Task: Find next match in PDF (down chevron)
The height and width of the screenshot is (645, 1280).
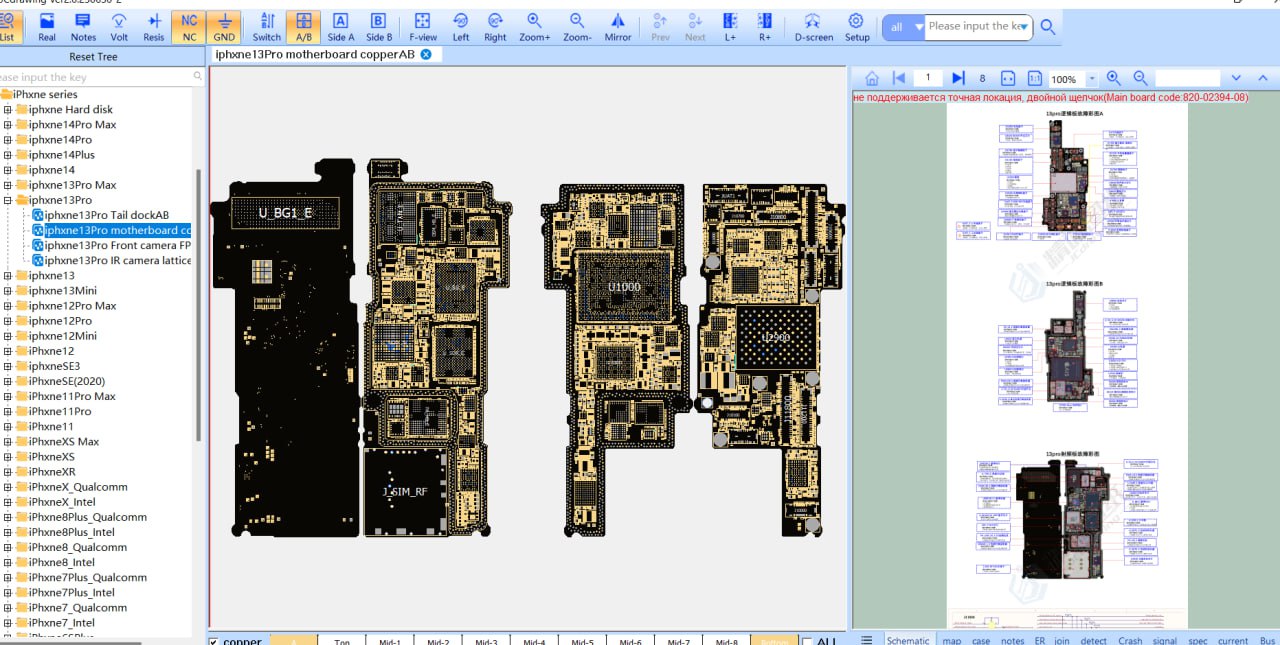Action: (1236, 78)
